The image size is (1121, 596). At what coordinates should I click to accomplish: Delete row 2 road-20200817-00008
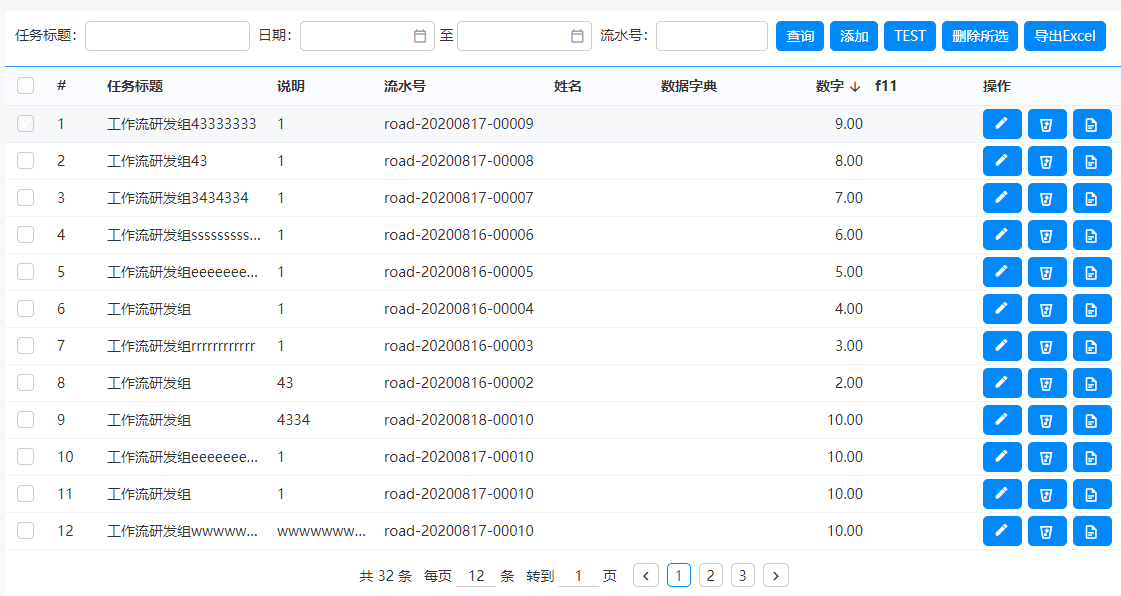click(x=1047, y=161)
